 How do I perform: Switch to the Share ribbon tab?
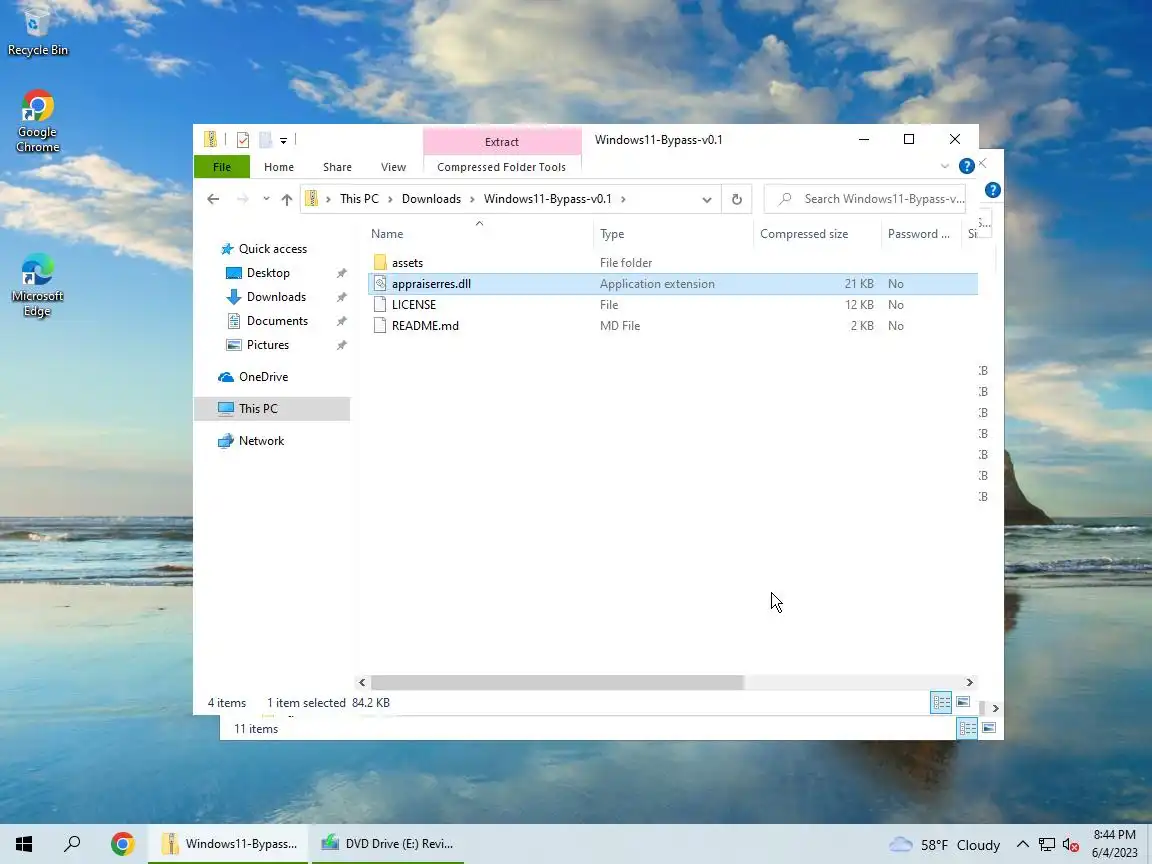point(337,167)
